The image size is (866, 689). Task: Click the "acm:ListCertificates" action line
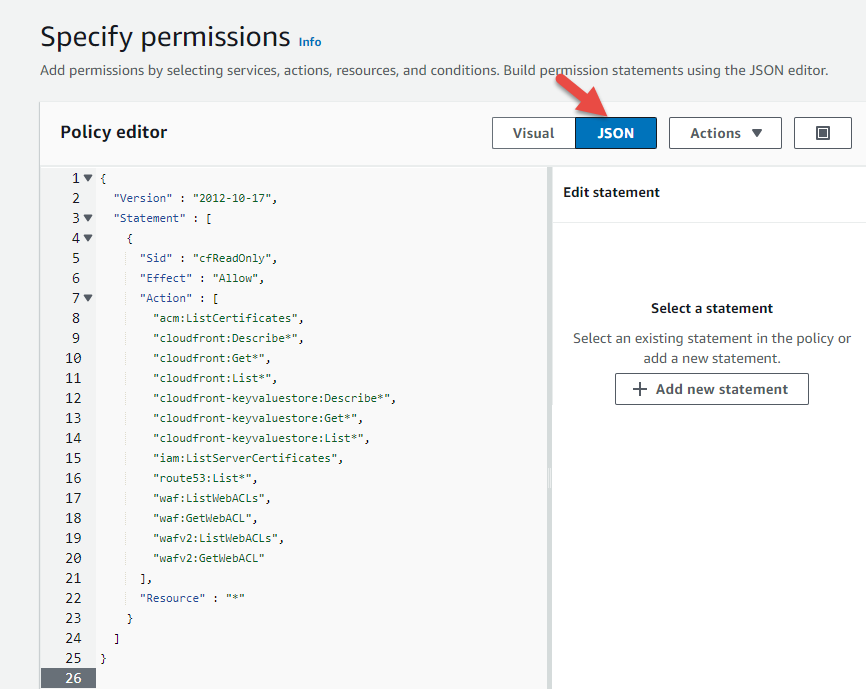coord(226,319)
